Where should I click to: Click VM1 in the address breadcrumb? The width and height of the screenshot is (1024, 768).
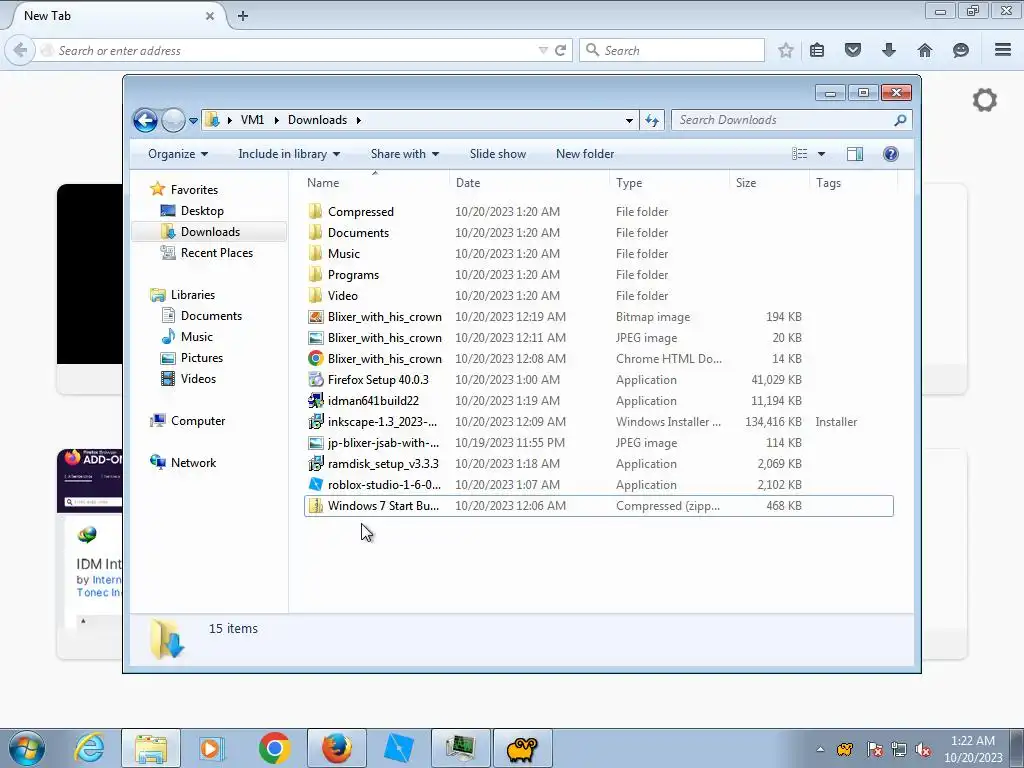click(x=252, y=120)
